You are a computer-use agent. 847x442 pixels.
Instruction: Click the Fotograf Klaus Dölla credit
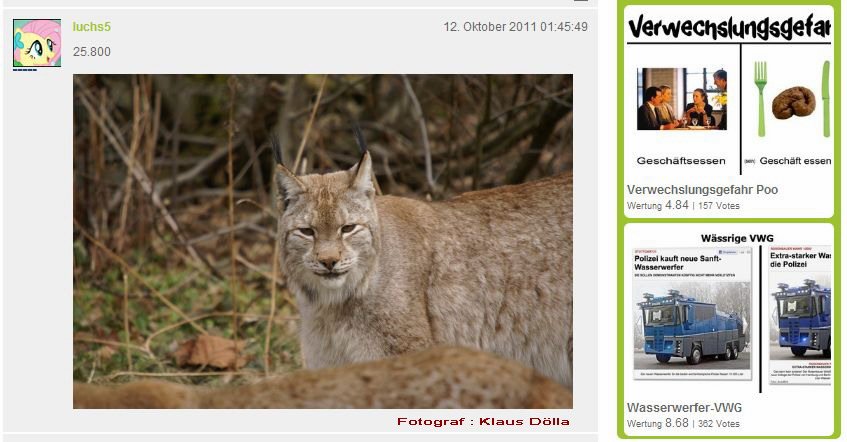(x=483, y=421)
